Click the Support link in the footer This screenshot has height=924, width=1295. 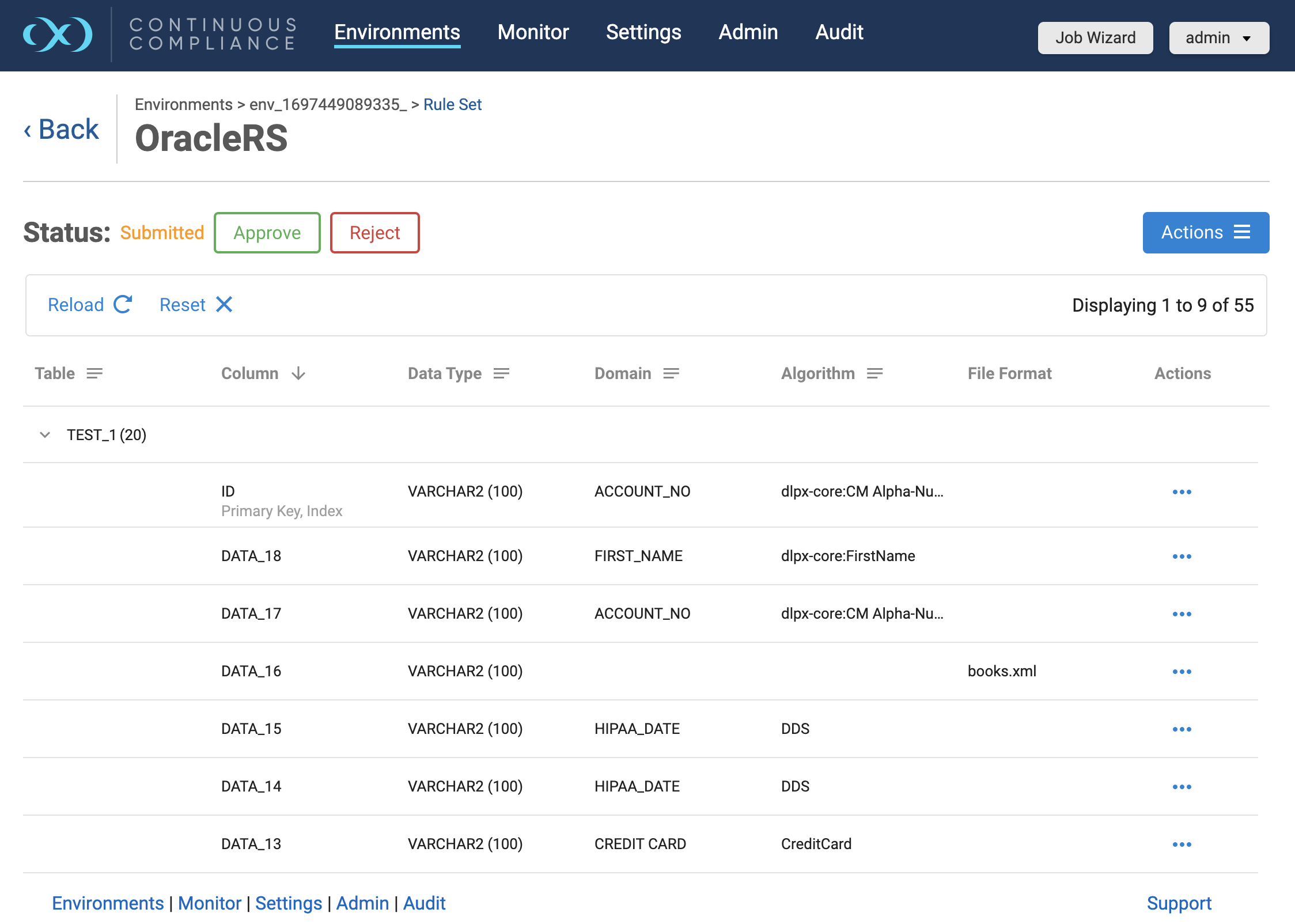coord(1179,903)
